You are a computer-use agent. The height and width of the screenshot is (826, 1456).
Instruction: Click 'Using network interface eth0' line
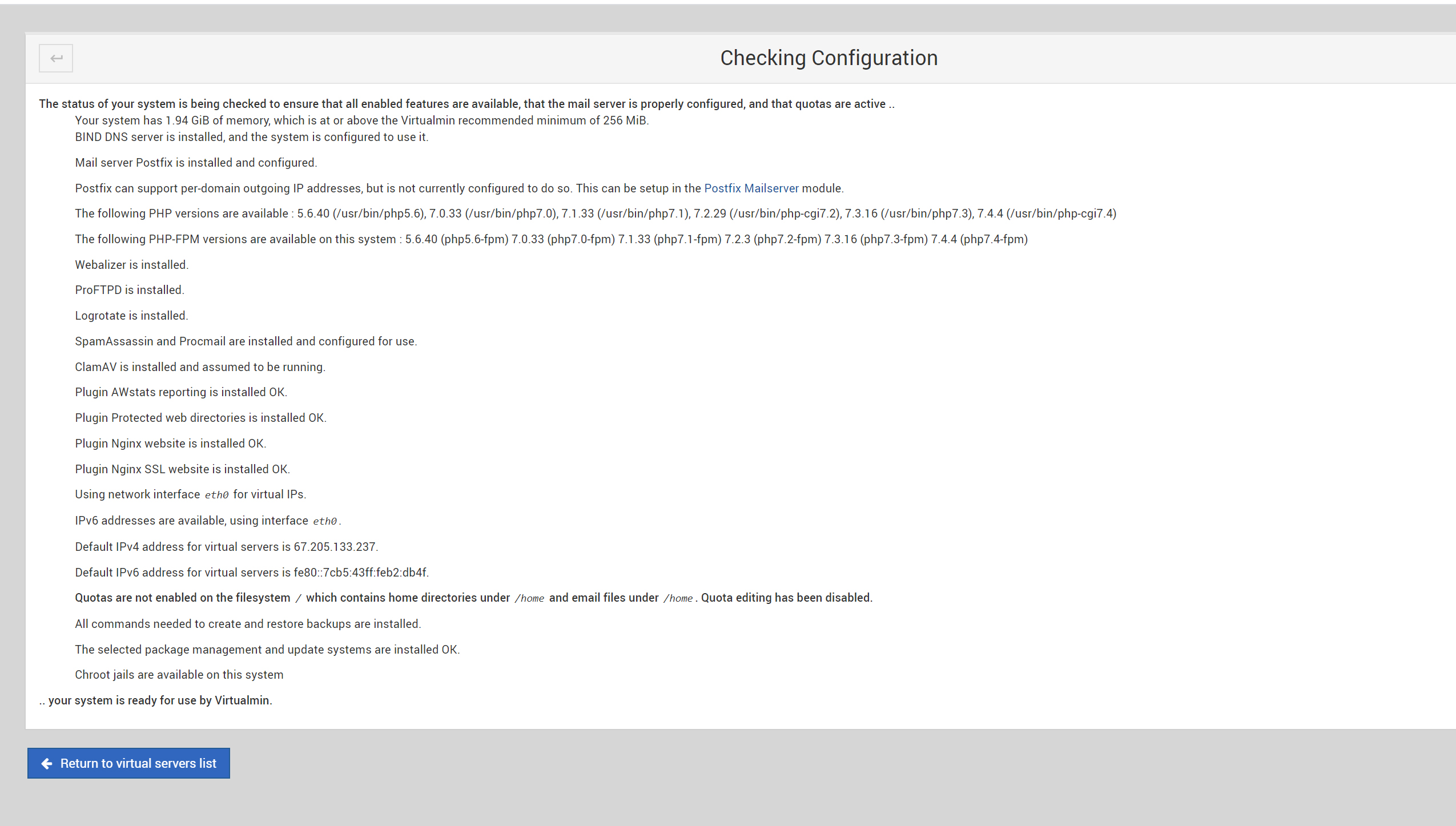click(191, 494)
